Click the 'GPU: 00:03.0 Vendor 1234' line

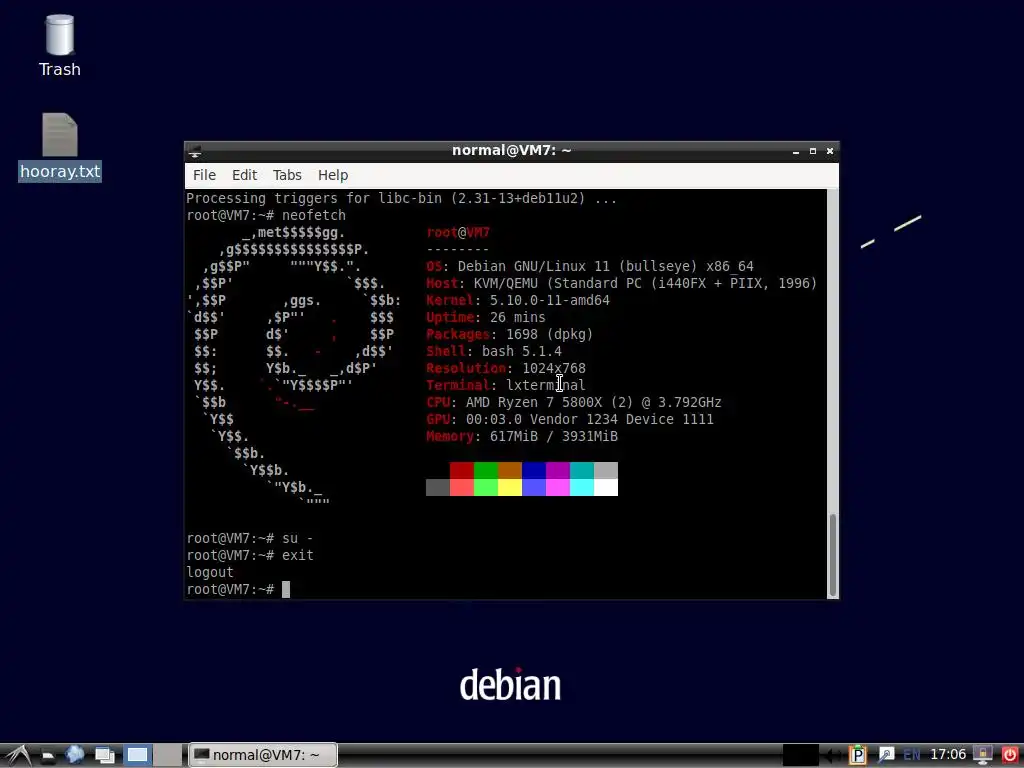point(570,419)
